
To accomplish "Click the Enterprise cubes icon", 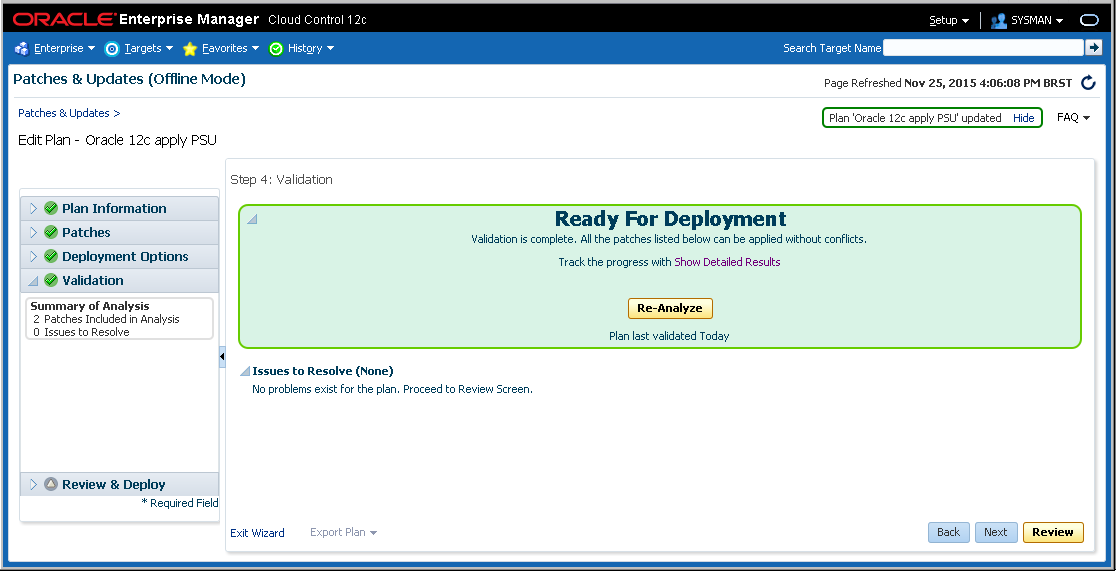I will [22, 48].
